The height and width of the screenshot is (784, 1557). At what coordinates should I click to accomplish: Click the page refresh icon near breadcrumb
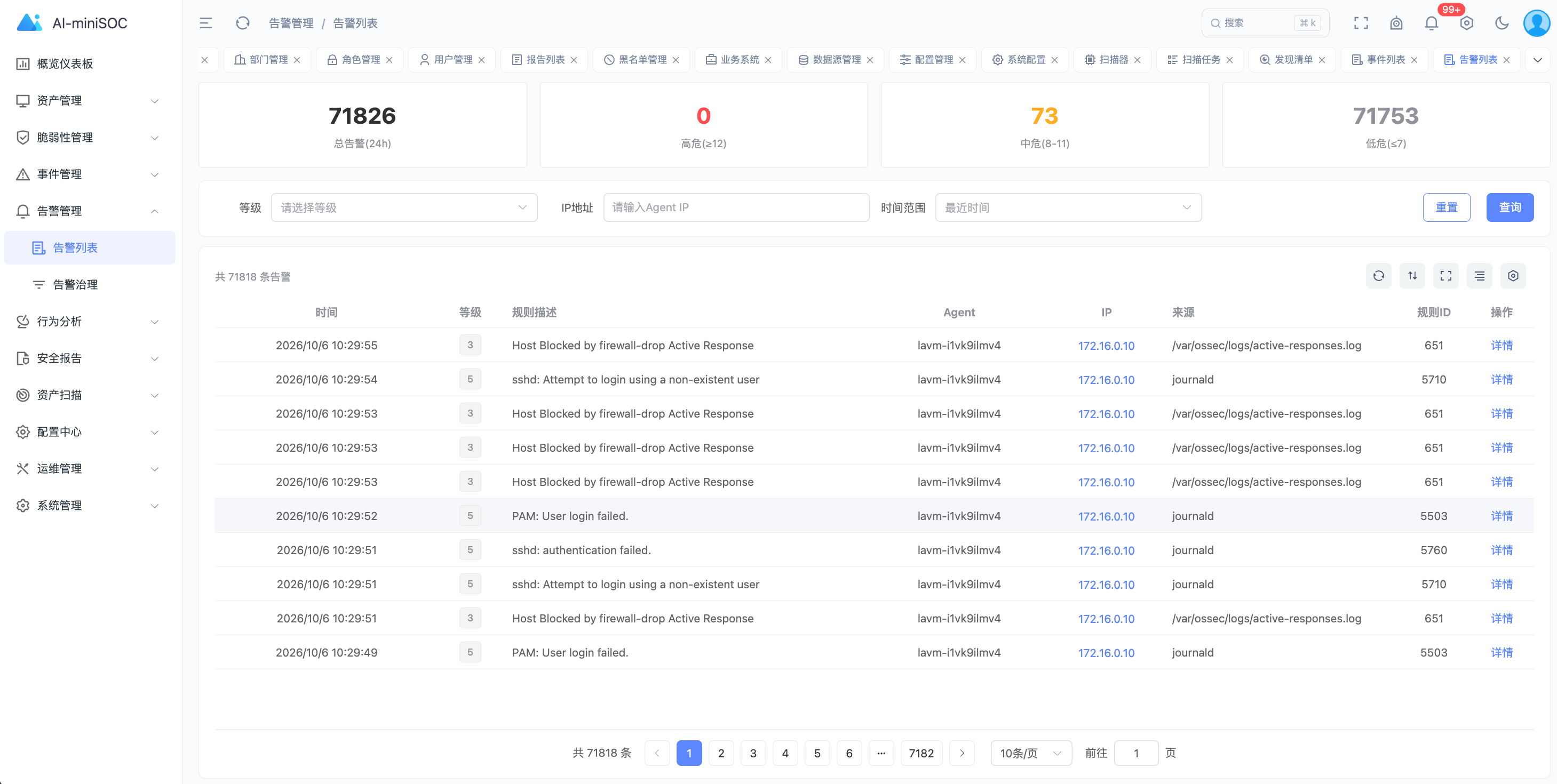point(242,23)
